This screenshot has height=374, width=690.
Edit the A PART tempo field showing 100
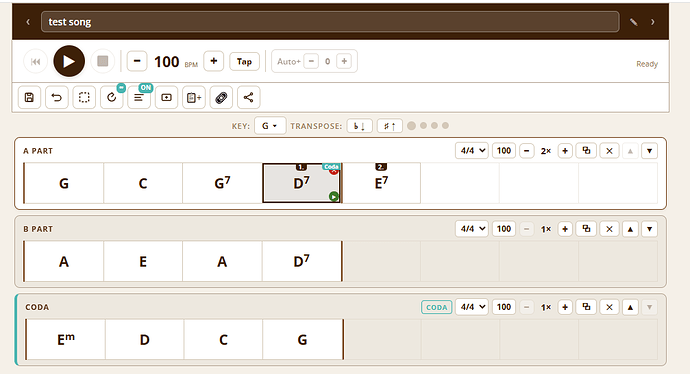504,150
